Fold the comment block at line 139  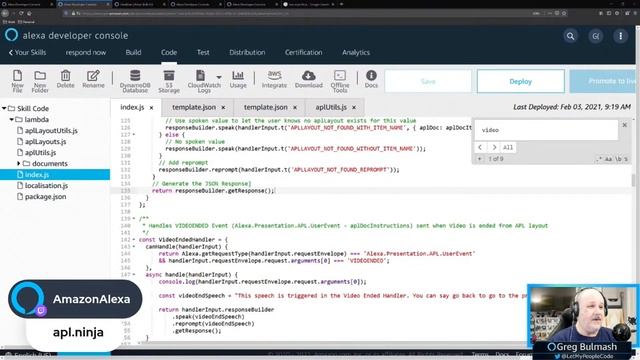(x=134, y=219)
